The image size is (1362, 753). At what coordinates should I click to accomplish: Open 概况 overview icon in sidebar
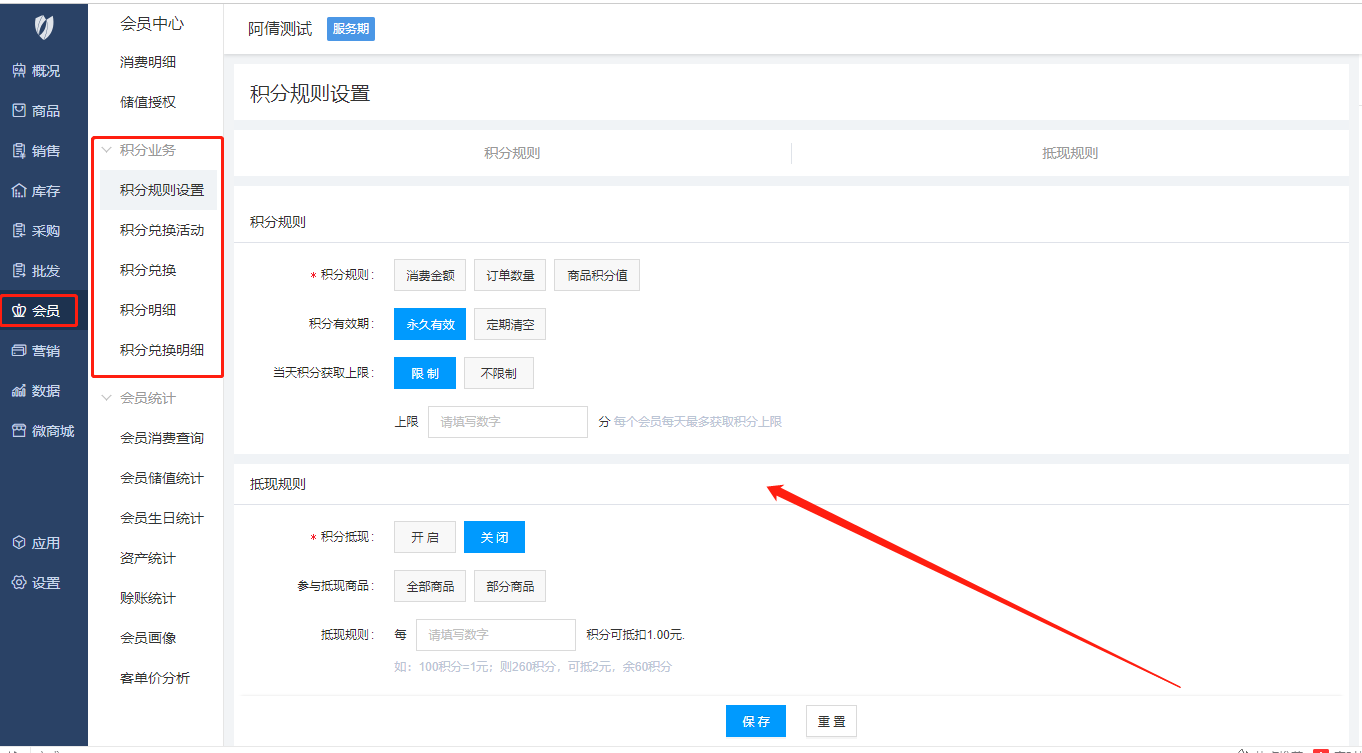pos(19,71)
